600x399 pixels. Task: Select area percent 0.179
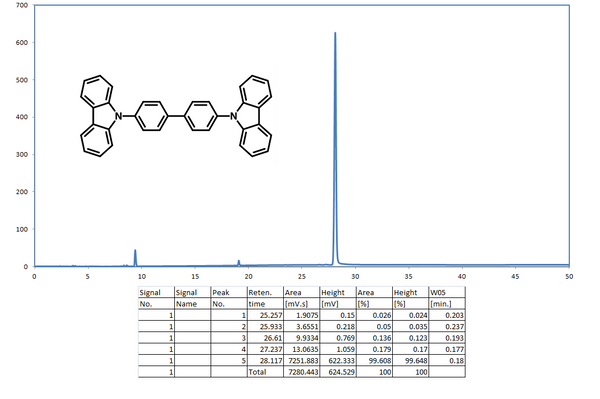click(382, 349)
